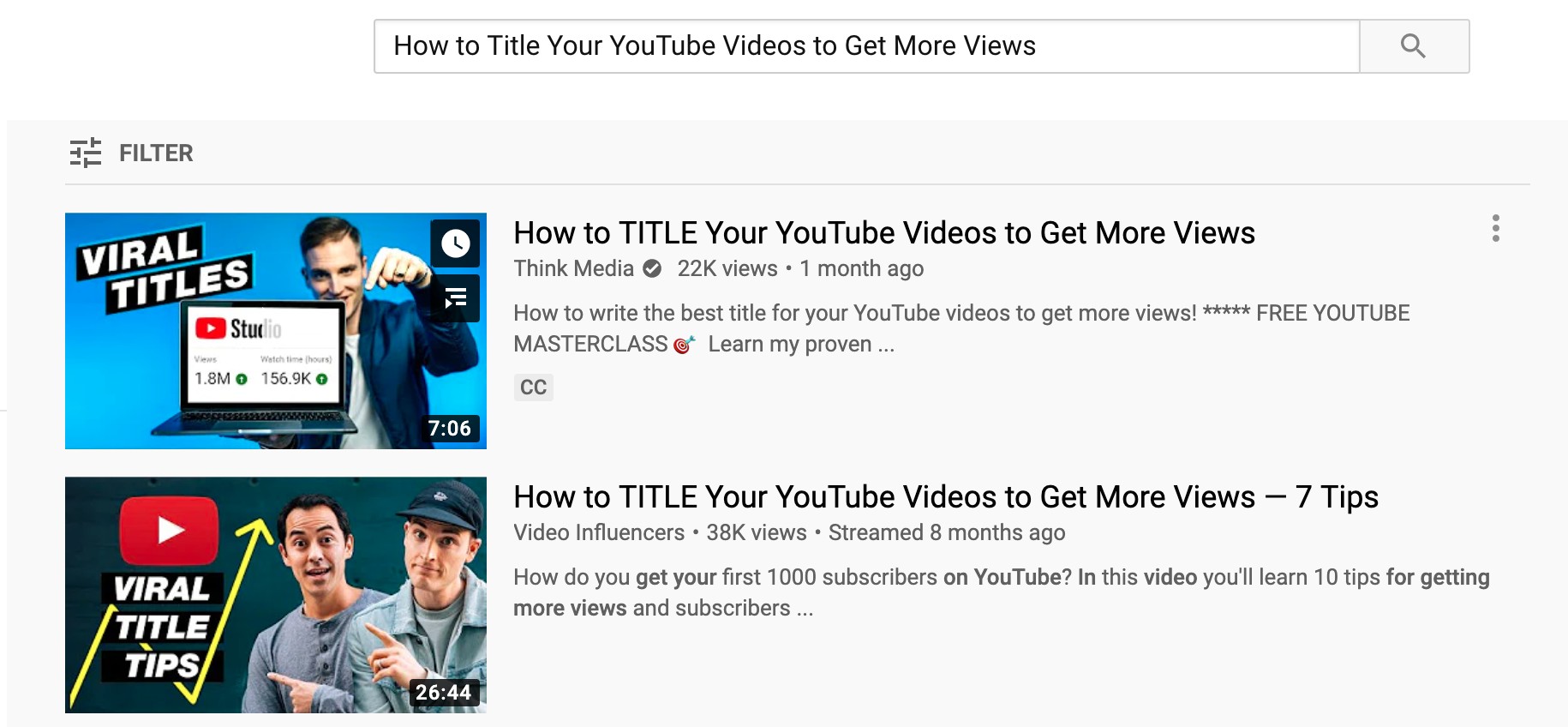
Task: Open the Viral Title Tips video thumbnail
Action: click(276, 595)
